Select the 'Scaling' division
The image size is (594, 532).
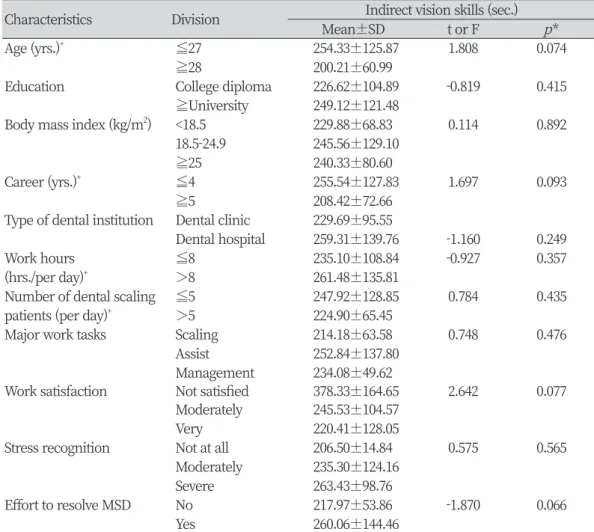pyautogui.click(x=197, y=335)
